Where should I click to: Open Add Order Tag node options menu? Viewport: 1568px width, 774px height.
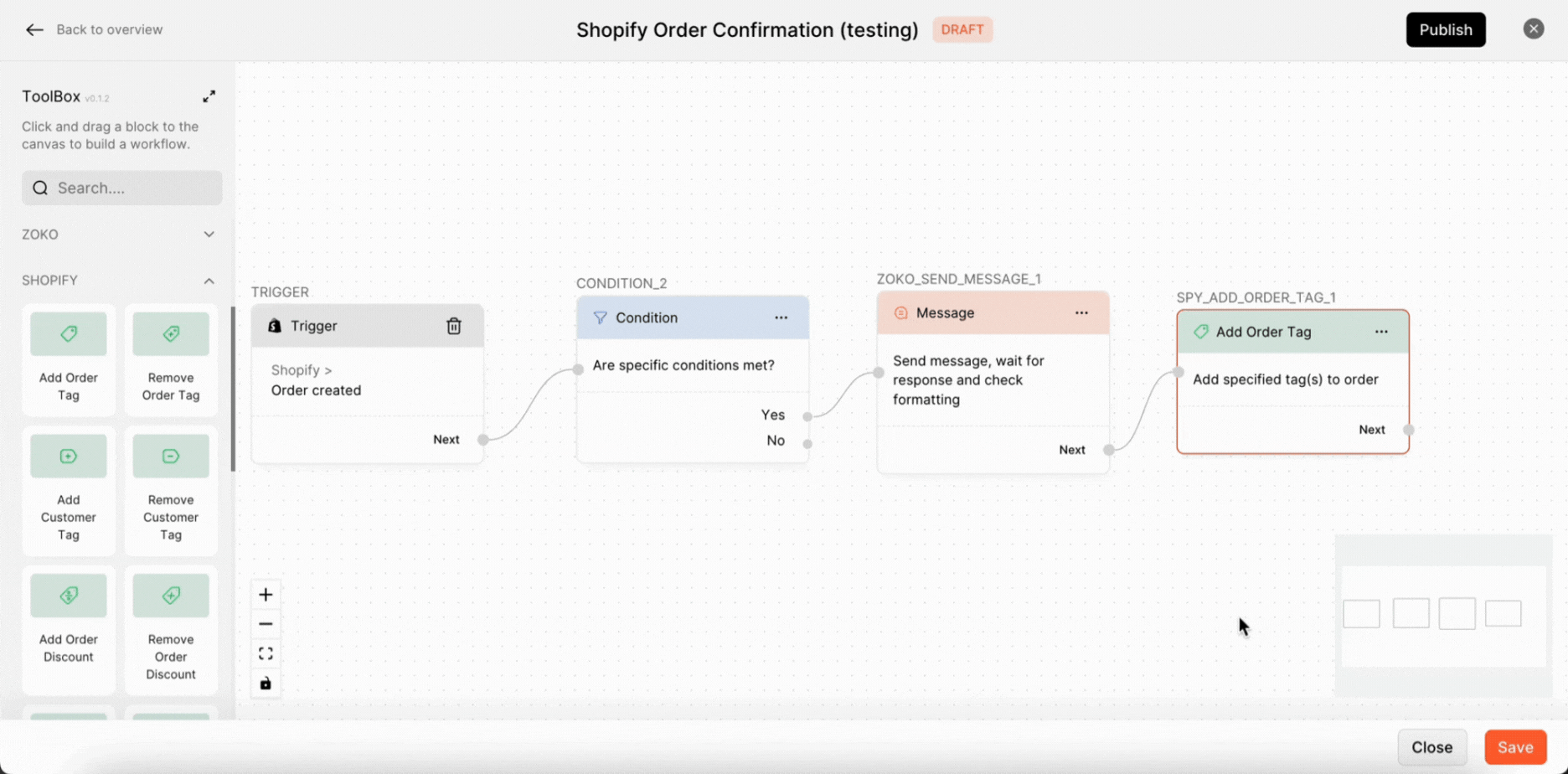pyautogui.click(x=1381, y=332)
